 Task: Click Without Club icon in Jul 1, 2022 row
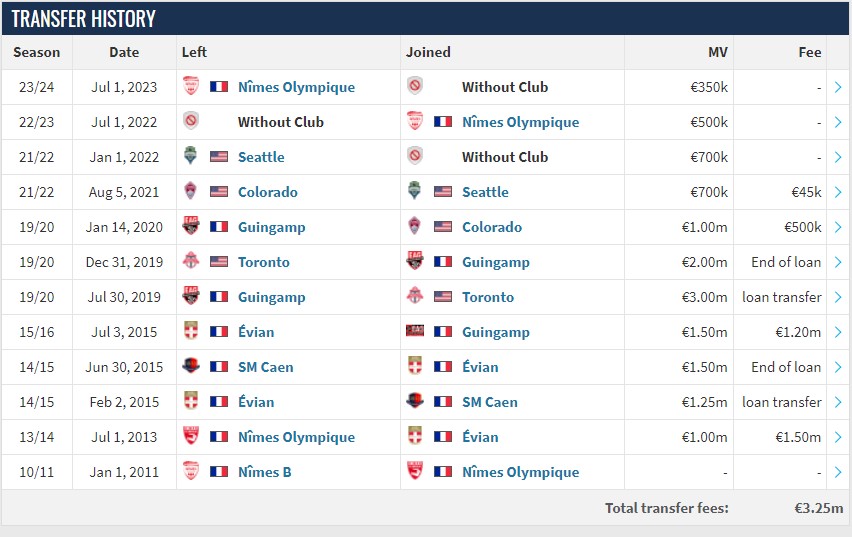[x=191, y=121]
